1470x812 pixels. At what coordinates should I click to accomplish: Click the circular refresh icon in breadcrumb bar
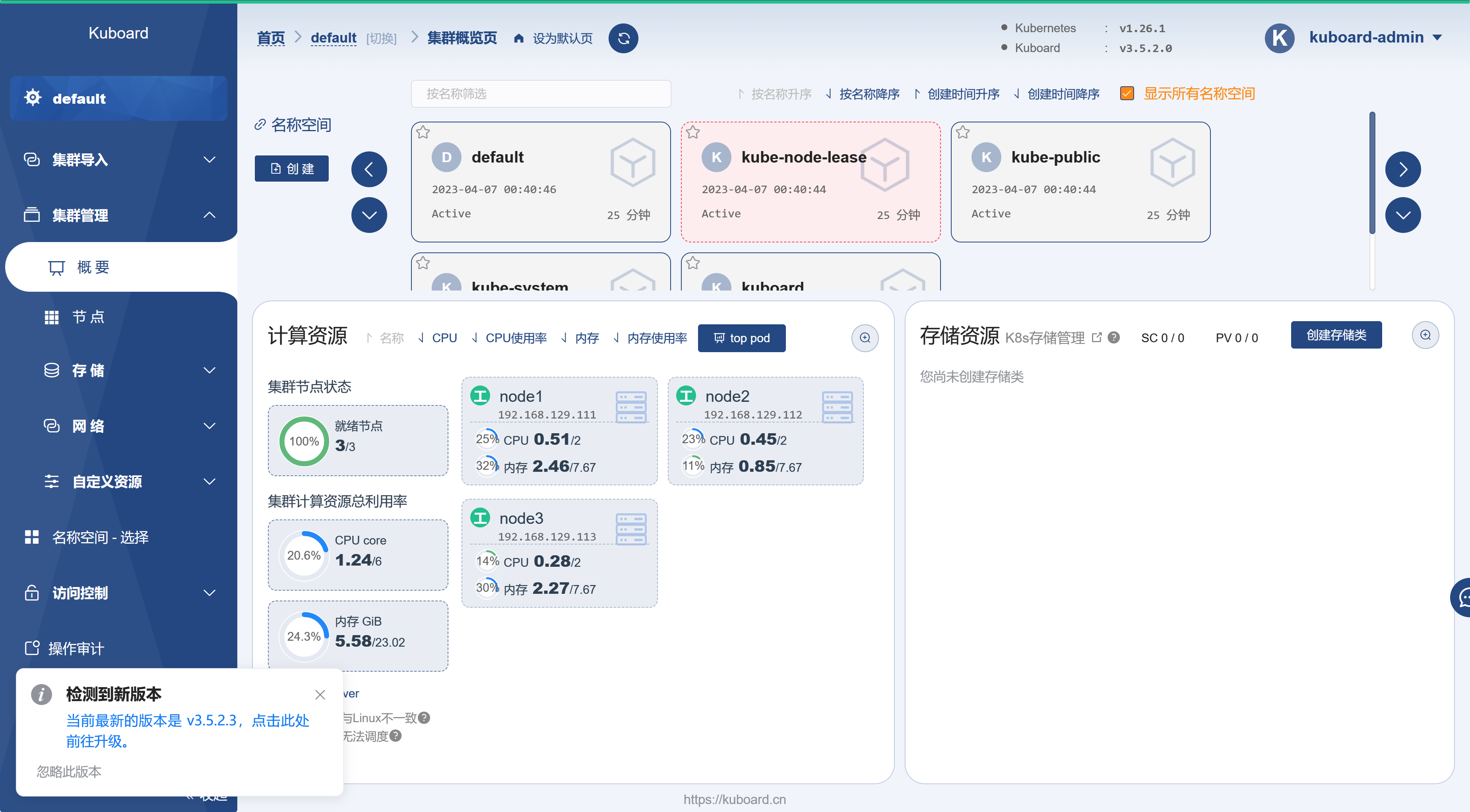click(x=623, y=38)
